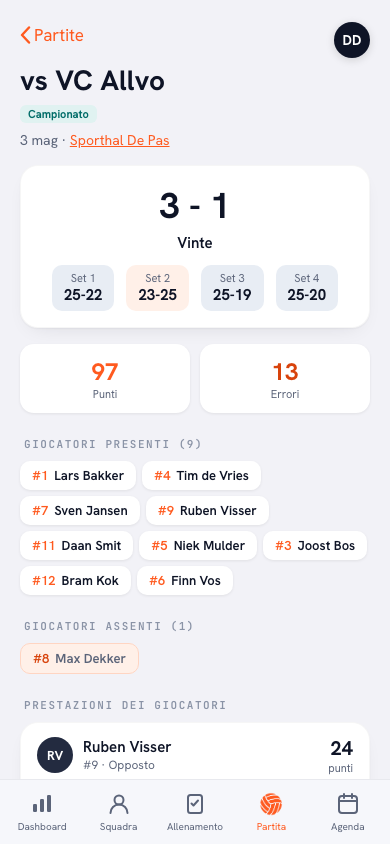The height and width of the screenshot is (844, 390).
Task: Follow the Sporthal De Pas link
Action: (119, 141)
